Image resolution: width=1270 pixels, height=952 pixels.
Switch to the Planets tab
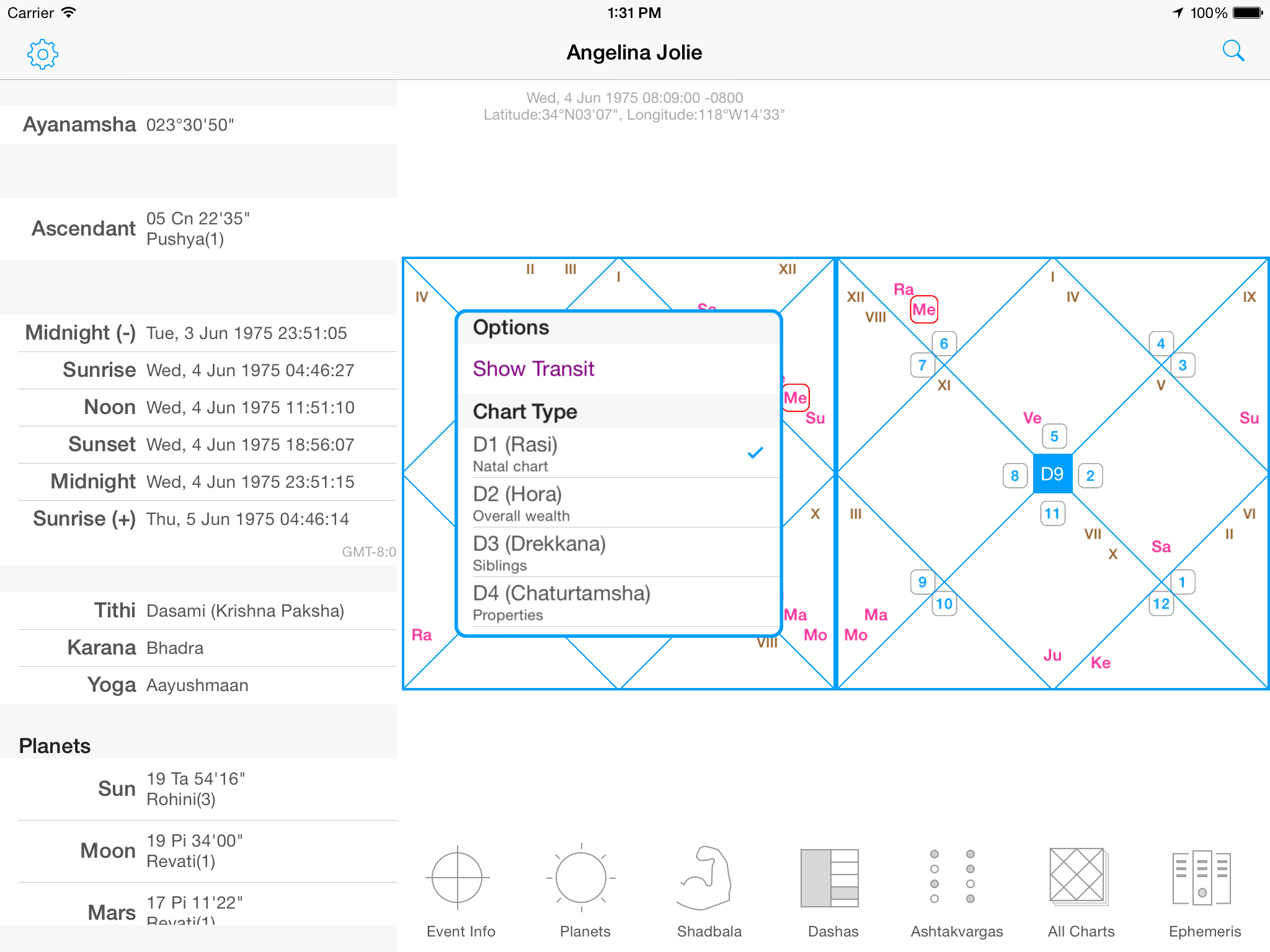click(x=585, y=892)
